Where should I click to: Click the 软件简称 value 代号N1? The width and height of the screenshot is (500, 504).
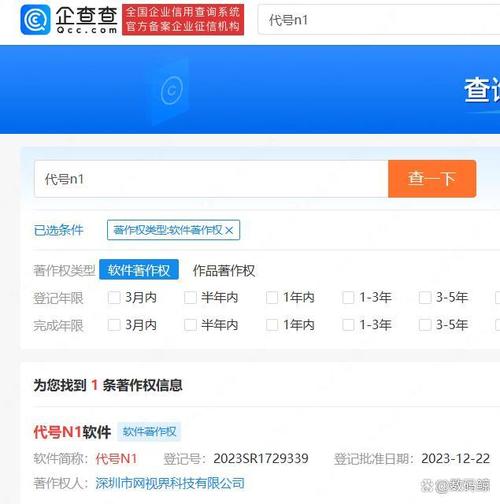(116, 459)
